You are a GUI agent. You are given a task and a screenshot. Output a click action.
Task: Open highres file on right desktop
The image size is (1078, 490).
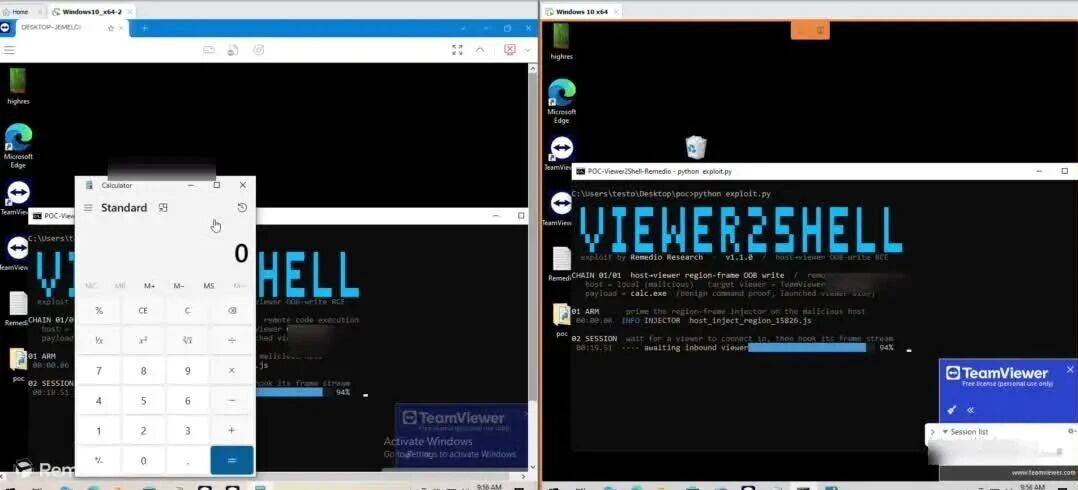[562, 41]
